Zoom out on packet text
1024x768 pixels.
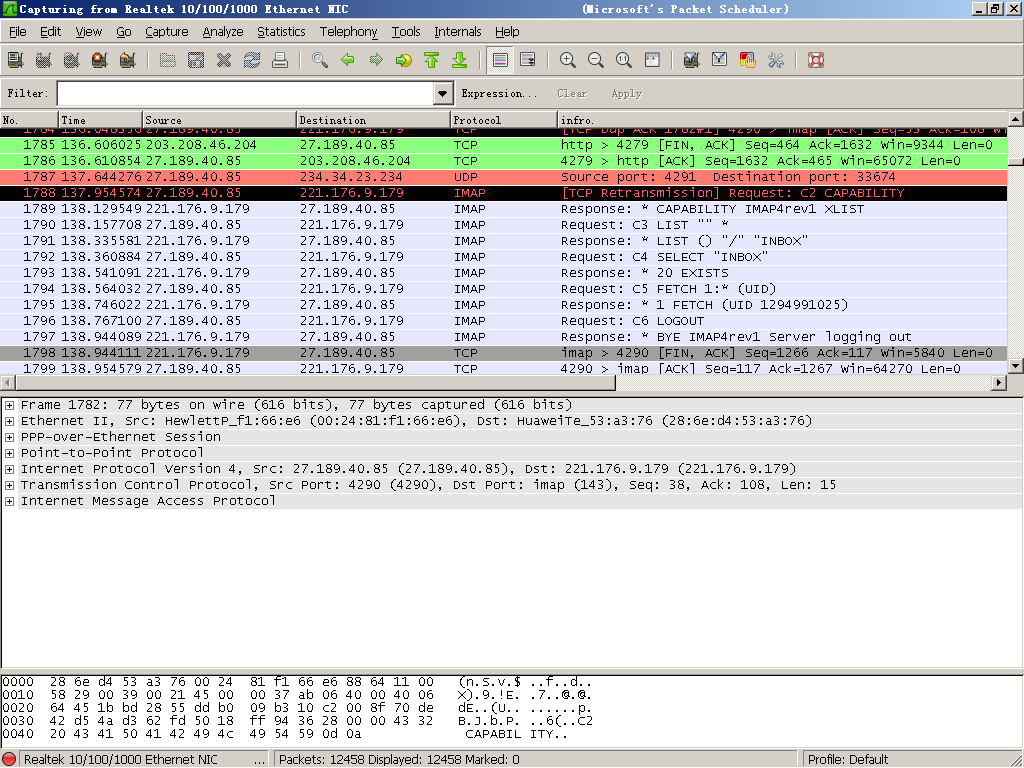point(596,60)
